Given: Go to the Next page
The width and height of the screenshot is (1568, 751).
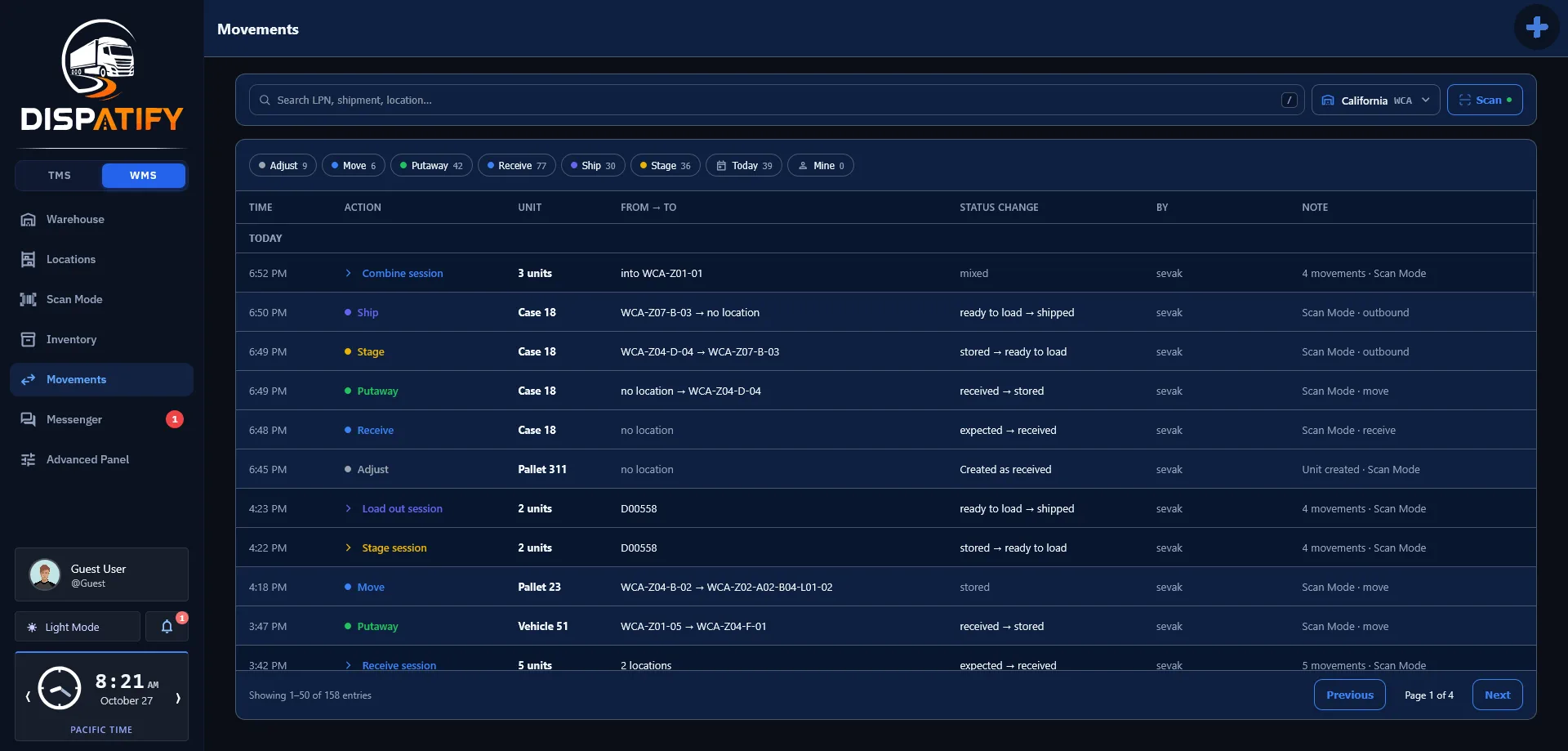Looking at the screenshot, I should coord(1497,695).
